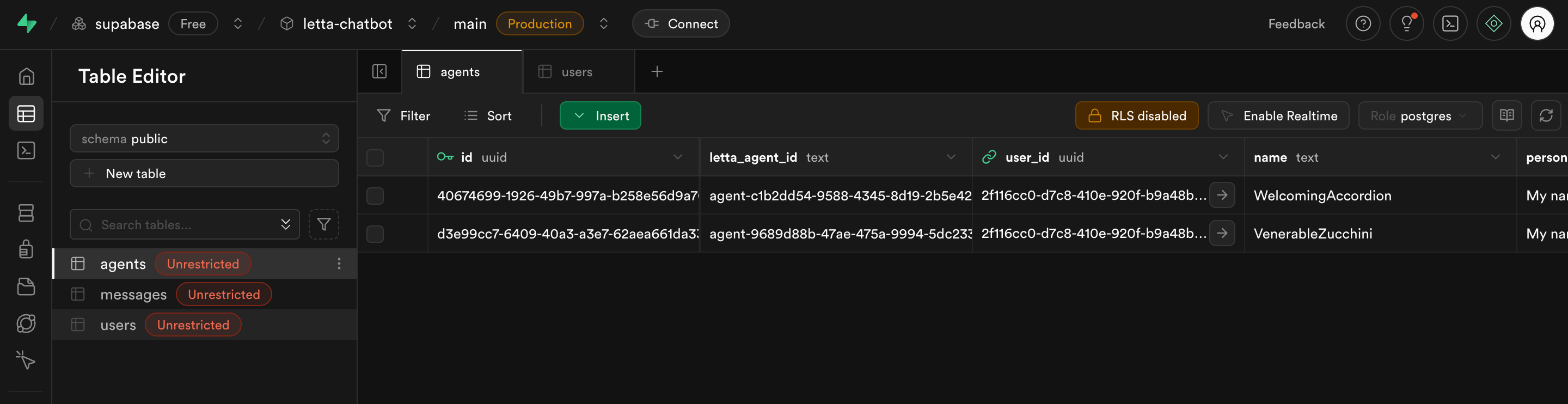Click the table filter funnel icon
Screen dimensions: 1568x404
click(x=323, y=224)
